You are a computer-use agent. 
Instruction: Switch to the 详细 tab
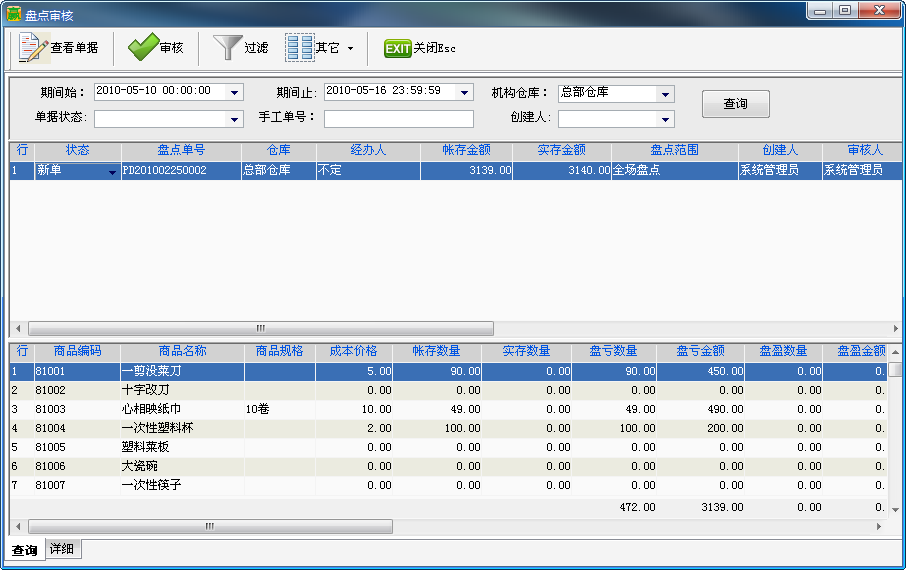click(x=62, y=550)
